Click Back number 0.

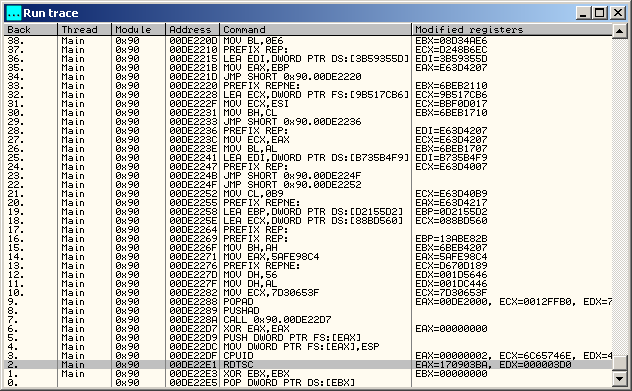pos(13,383)
